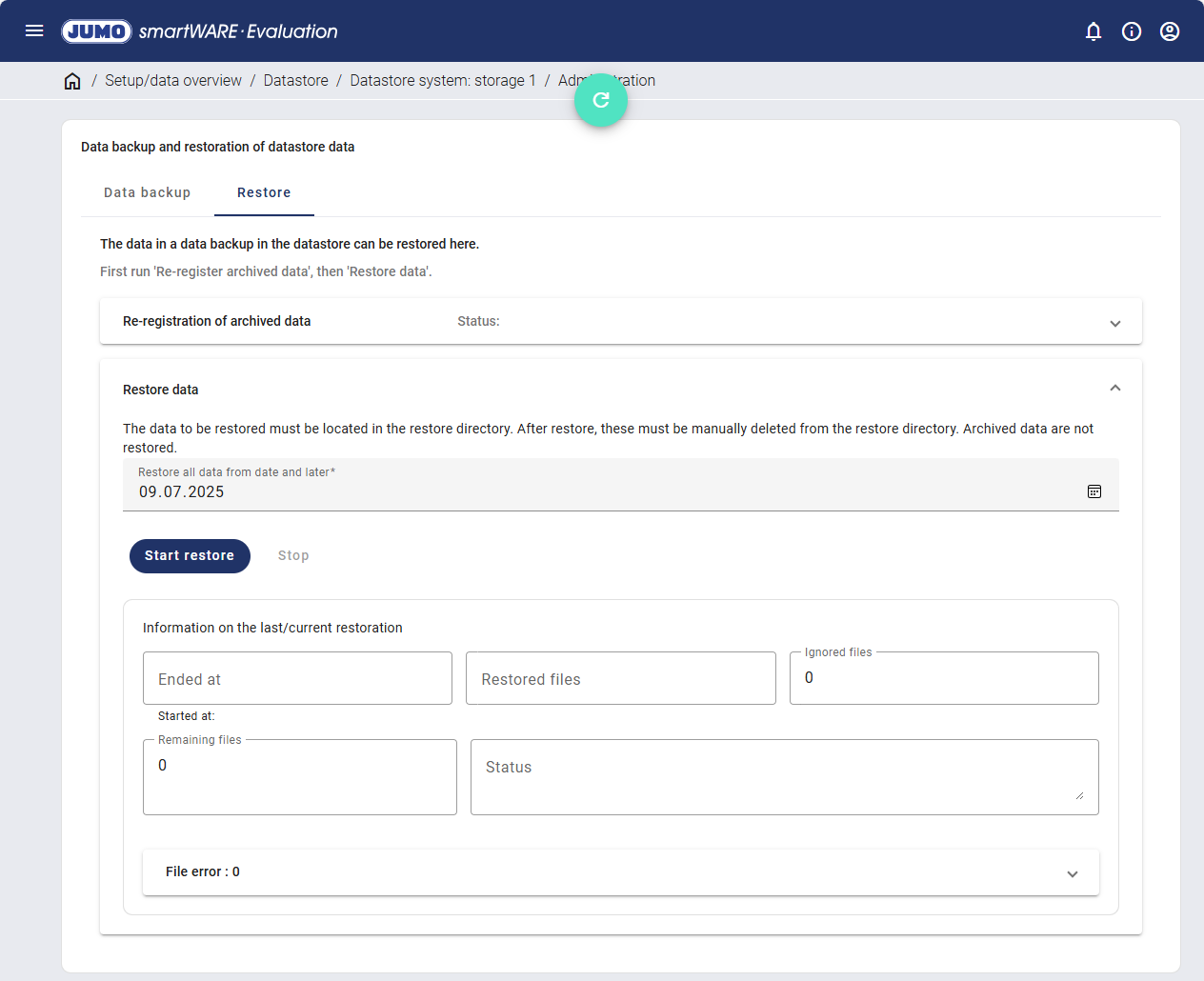
Task: Select the Restore tab
Action: coord(264,192)
